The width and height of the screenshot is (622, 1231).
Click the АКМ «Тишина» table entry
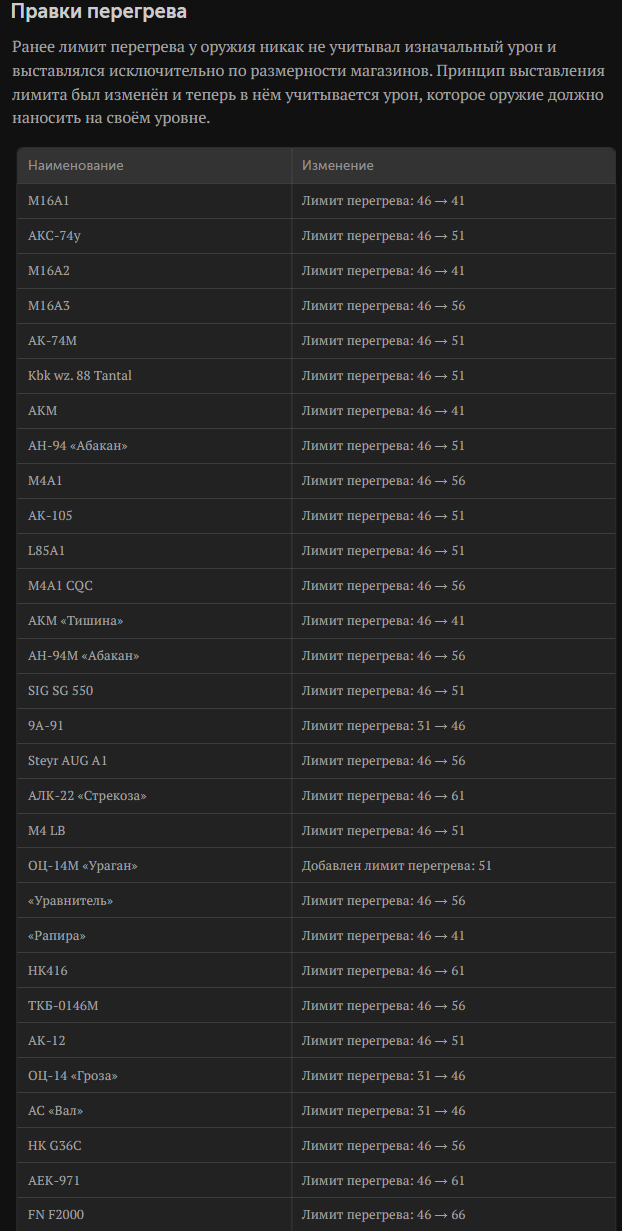point(76,621)
